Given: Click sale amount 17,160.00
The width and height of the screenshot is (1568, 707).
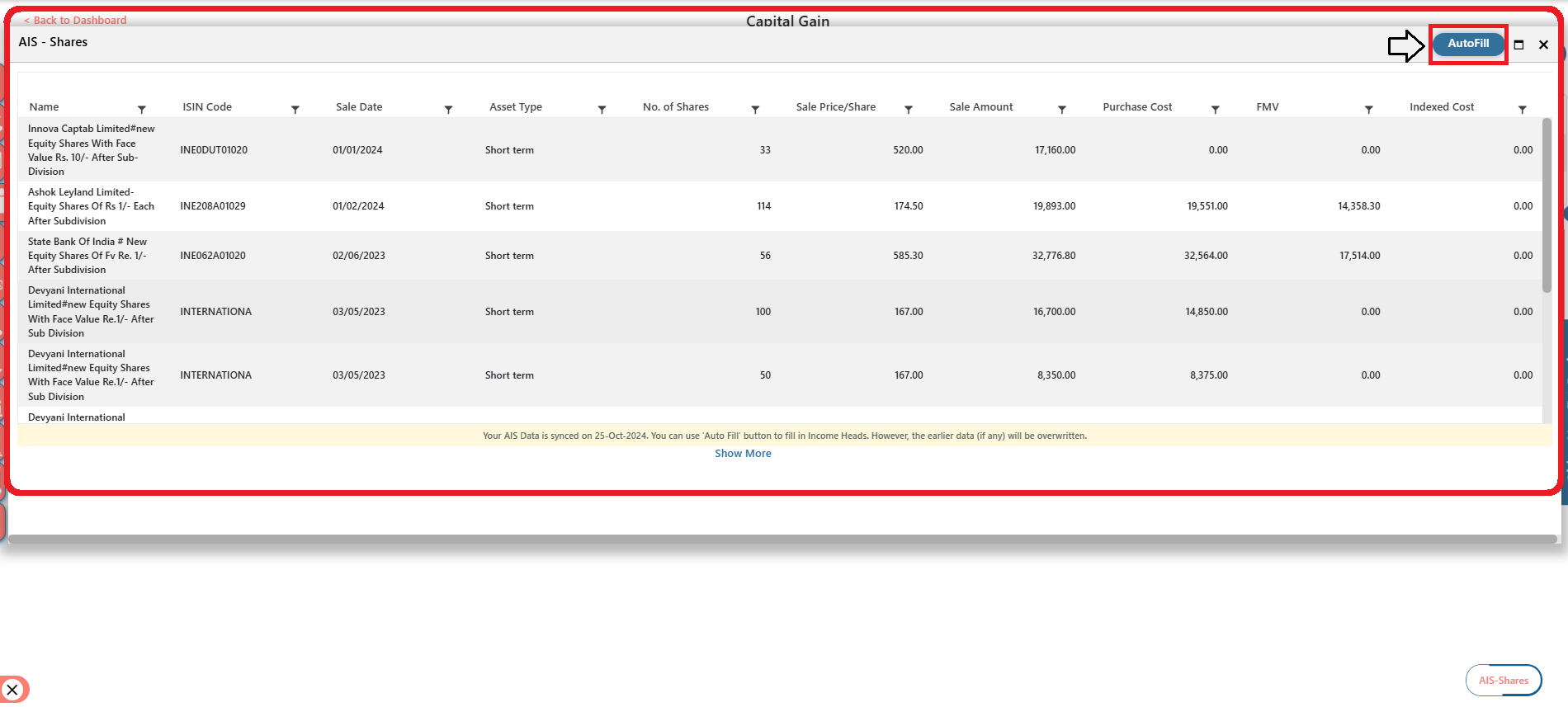Looking at the screenshot, I should [x=1056, y=150].
